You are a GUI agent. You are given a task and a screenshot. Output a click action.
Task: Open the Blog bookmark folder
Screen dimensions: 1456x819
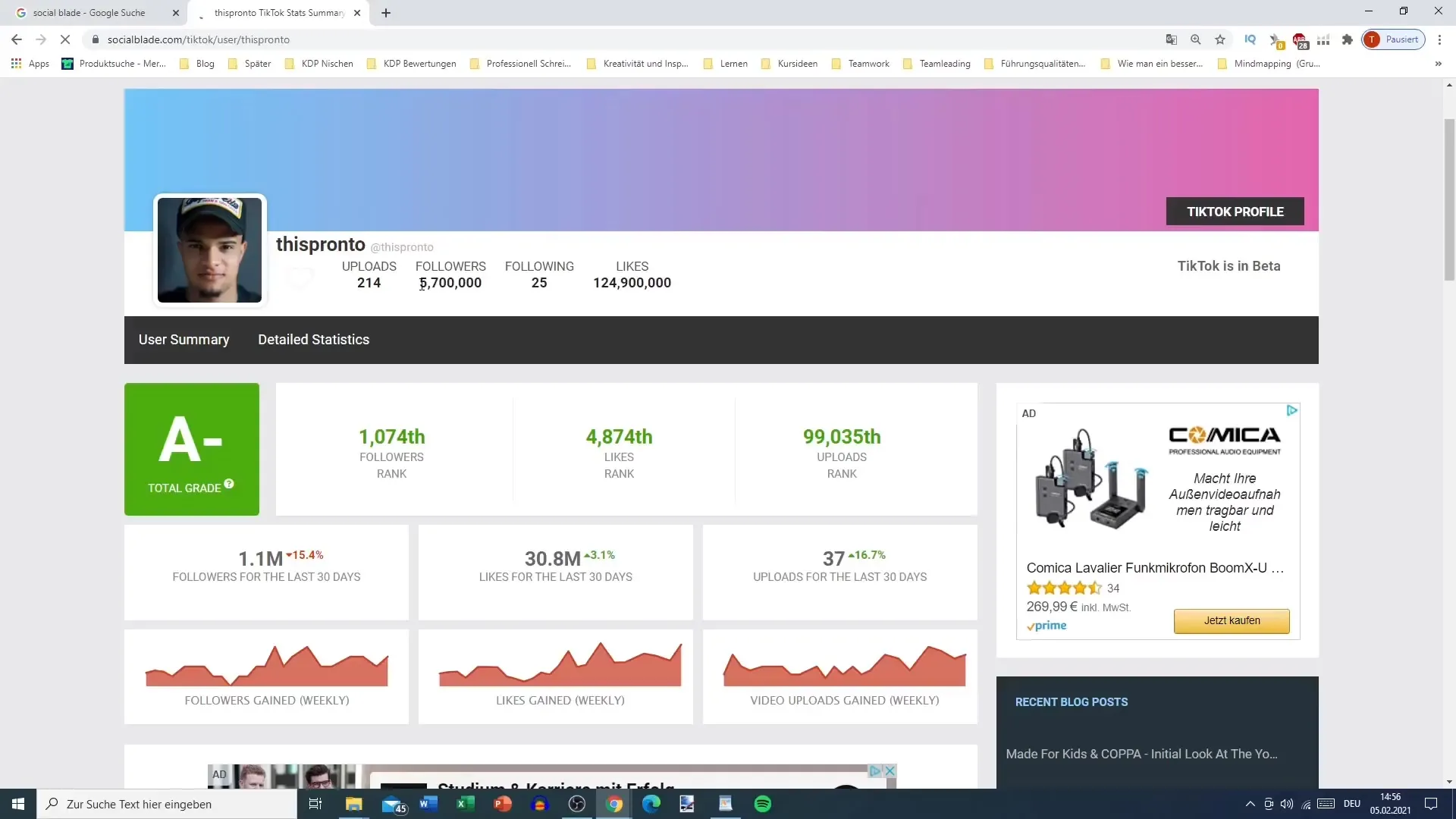197,64
